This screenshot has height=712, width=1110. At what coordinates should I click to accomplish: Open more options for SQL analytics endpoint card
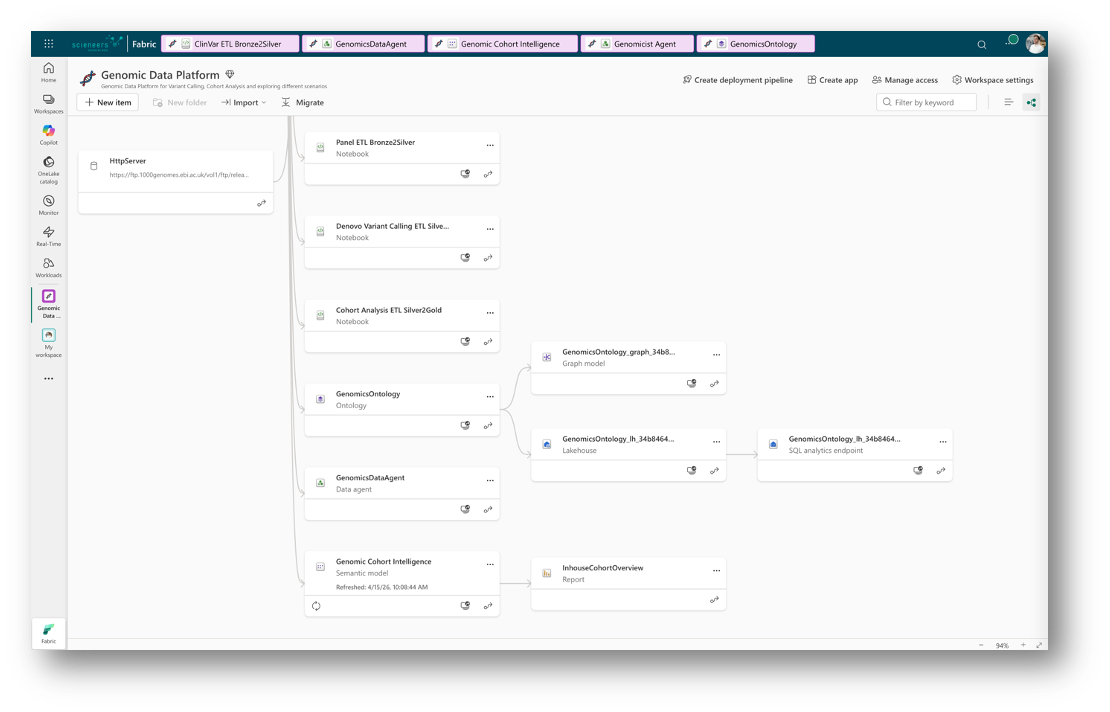point(943,442)
